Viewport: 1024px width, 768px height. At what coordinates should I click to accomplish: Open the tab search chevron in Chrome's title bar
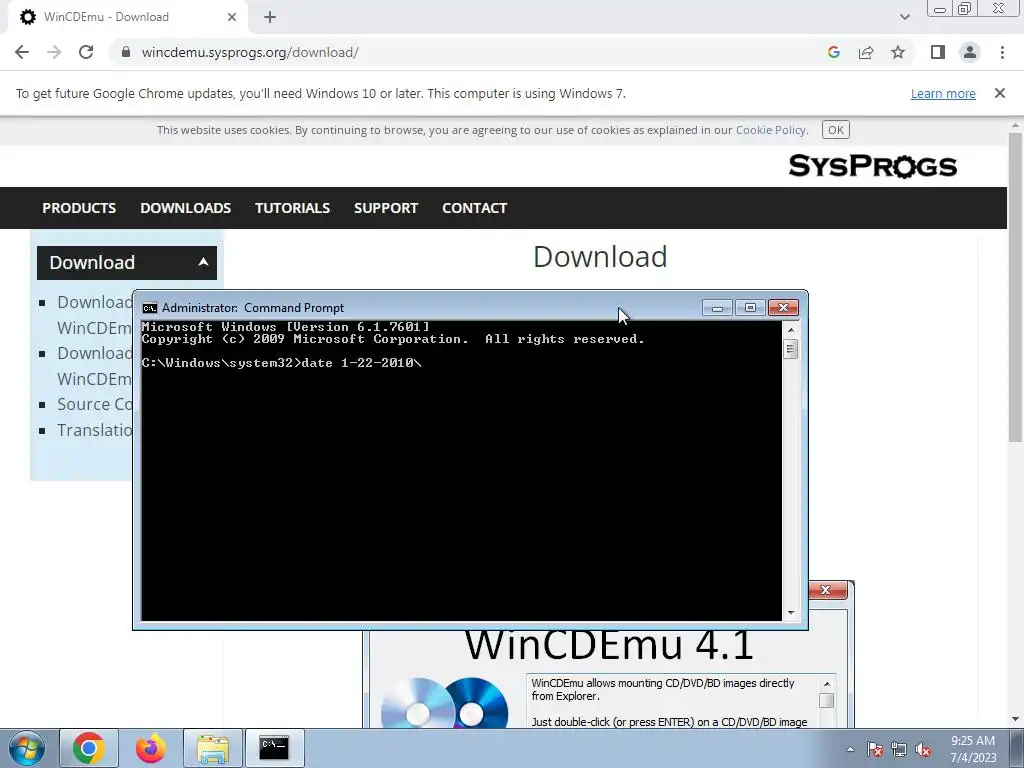[x=904, y=17]
